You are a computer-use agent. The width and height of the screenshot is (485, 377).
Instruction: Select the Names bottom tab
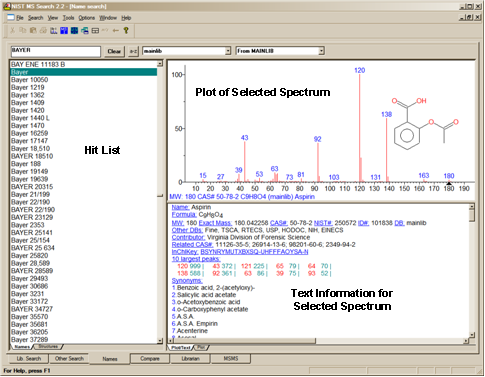coord(110,359)
